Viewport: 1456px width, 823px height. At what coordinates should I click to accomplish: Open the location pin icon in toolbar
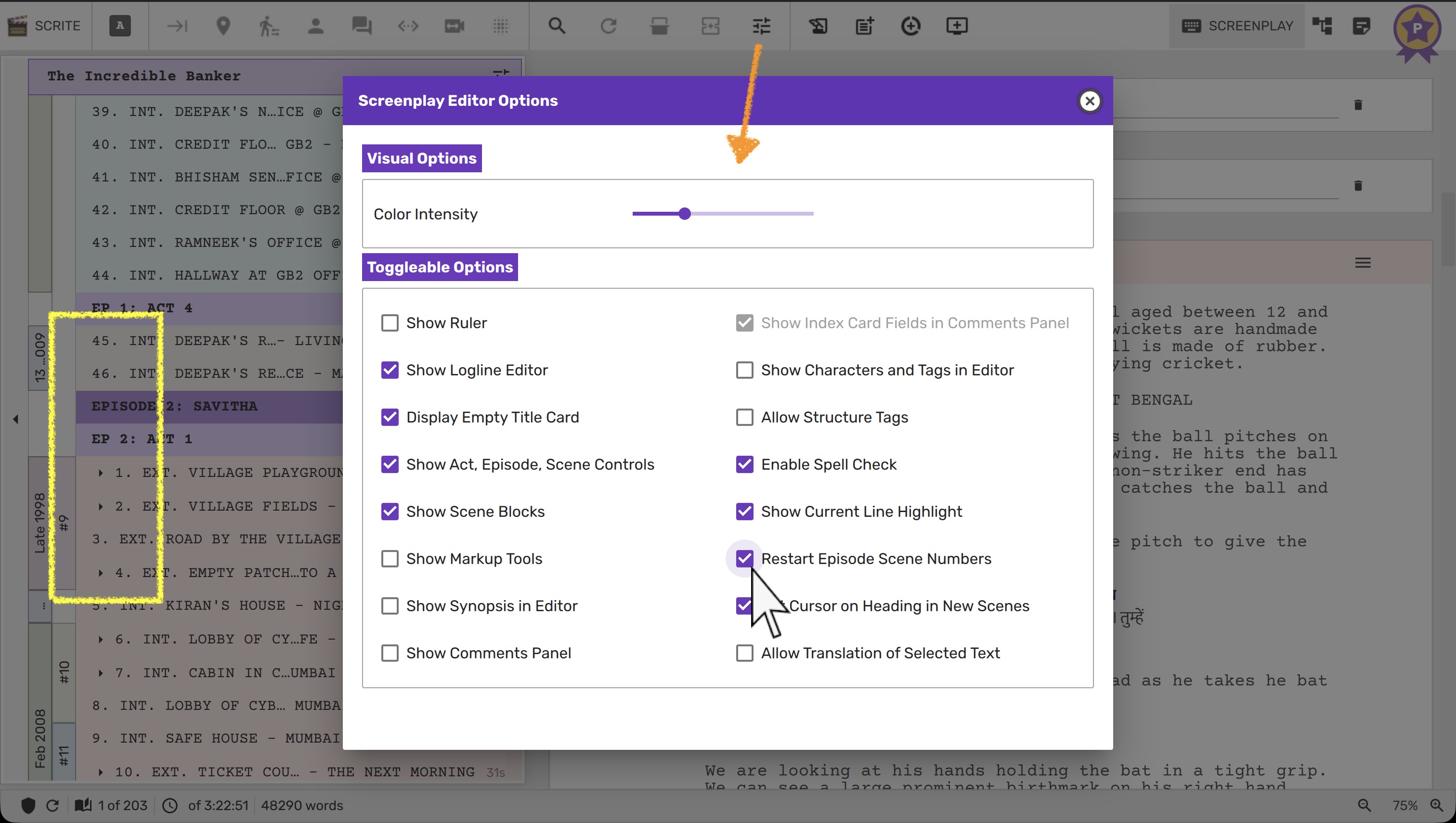[223, 26]
